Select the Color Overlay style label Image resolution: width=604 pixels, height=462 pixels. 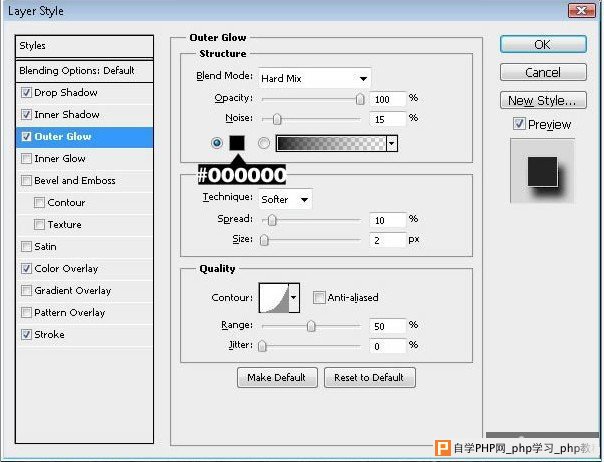[66, 268]
